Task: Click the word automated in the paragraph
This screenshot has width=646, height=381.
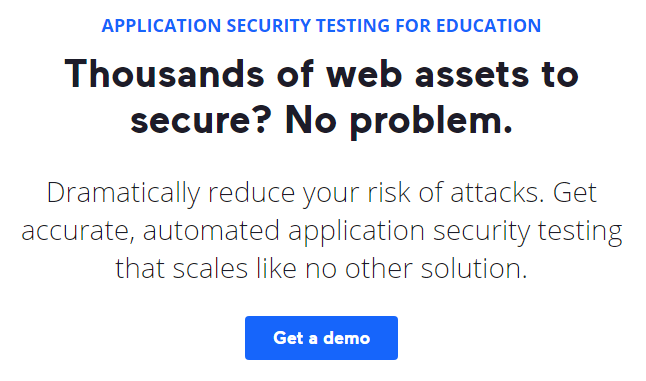Action: point(211,231)
